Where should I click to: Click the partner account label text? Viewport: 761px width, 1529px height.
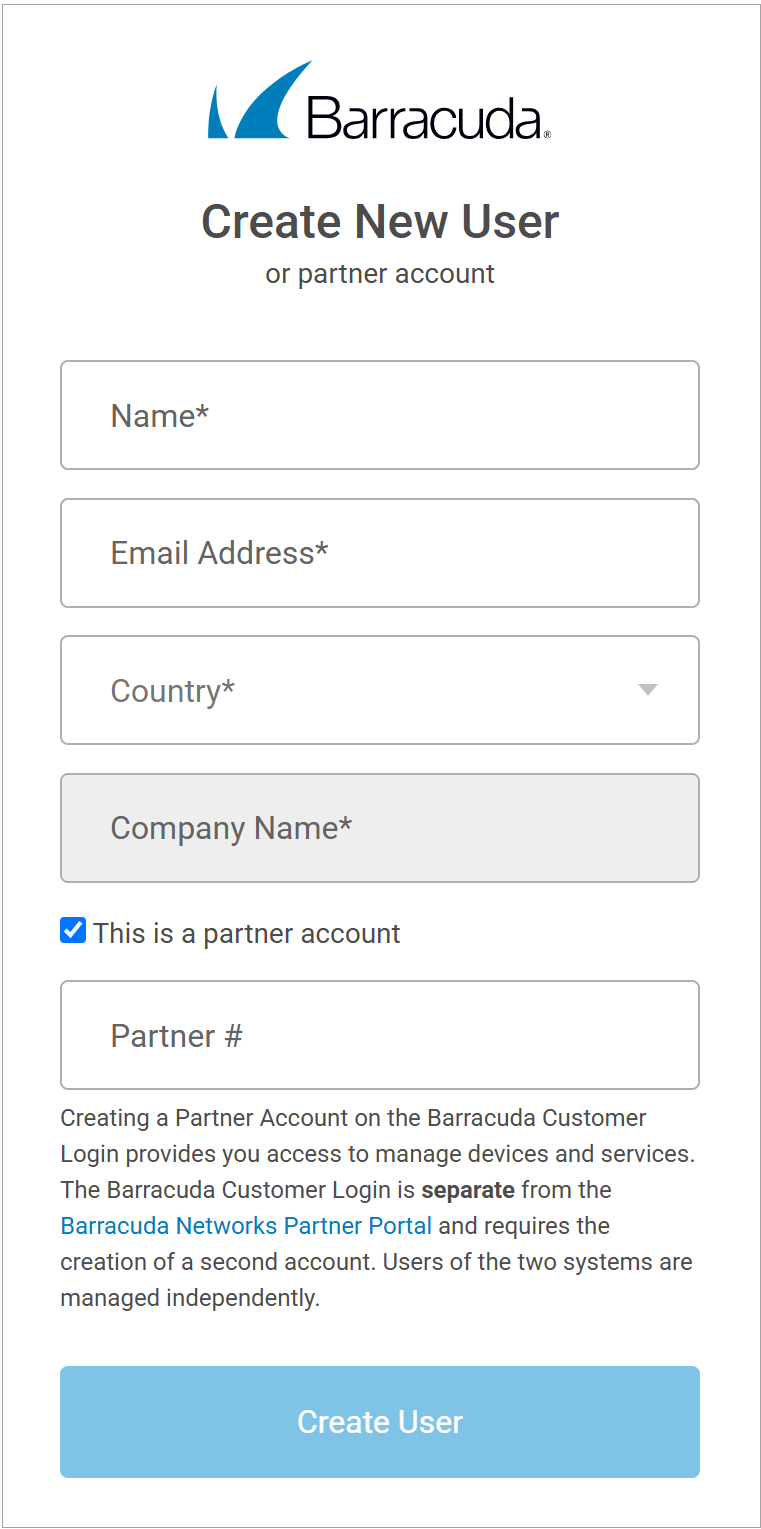click(x=246, y=932)
